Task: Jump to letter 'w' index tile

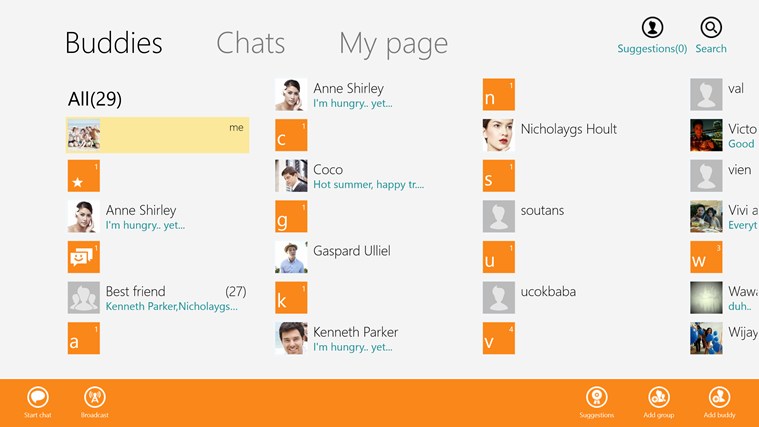Action: coord(706,257)
